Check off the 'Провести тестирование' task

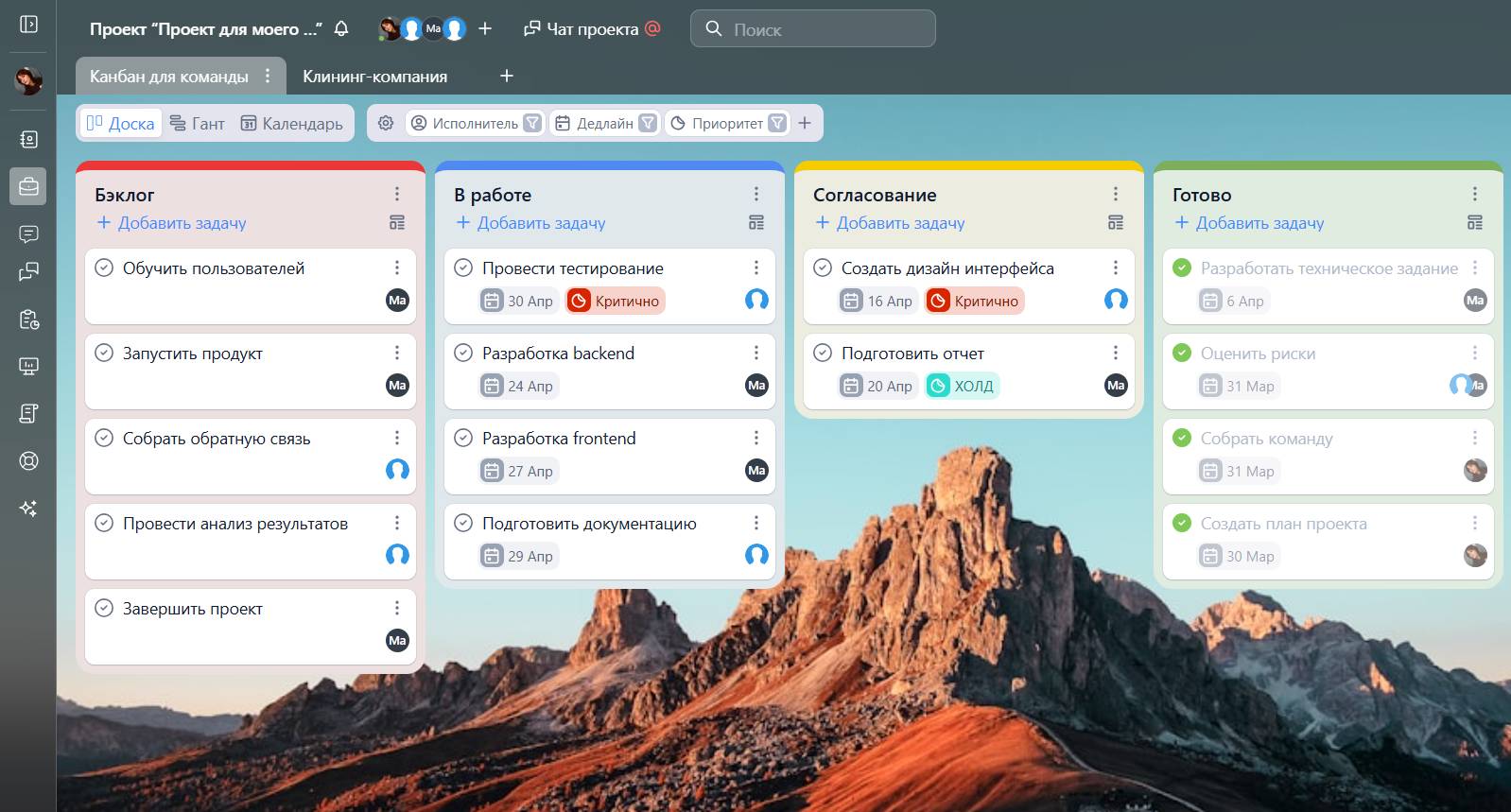coord(463,268)
